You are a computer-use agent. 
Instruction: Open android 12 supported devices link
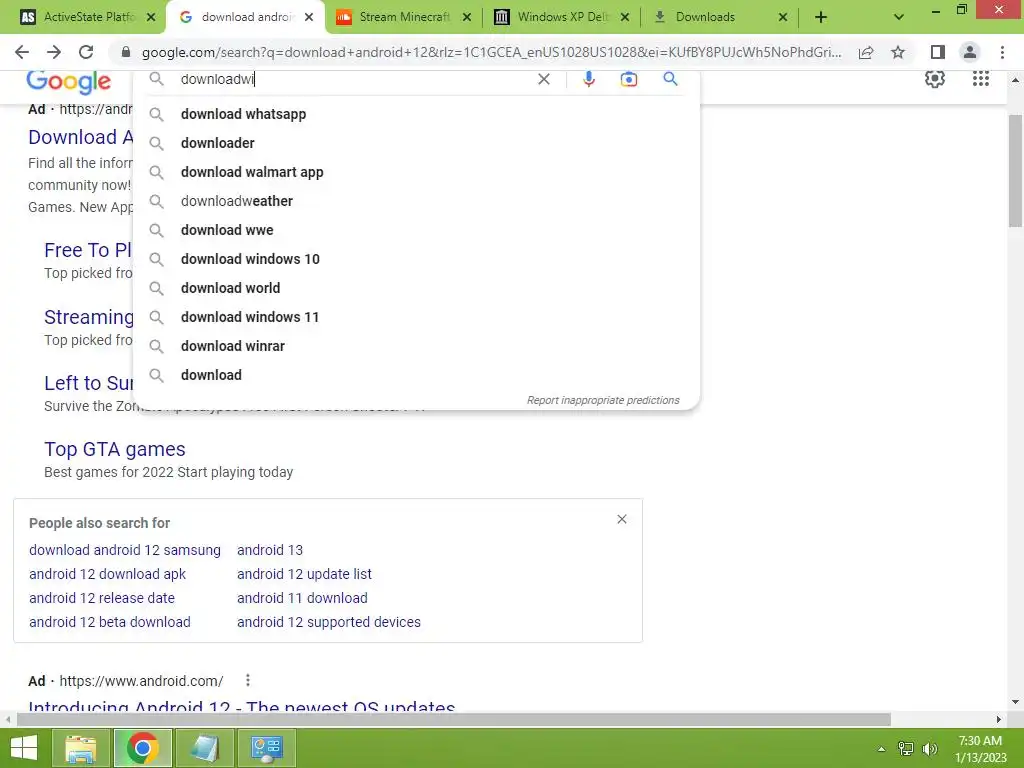329,622
